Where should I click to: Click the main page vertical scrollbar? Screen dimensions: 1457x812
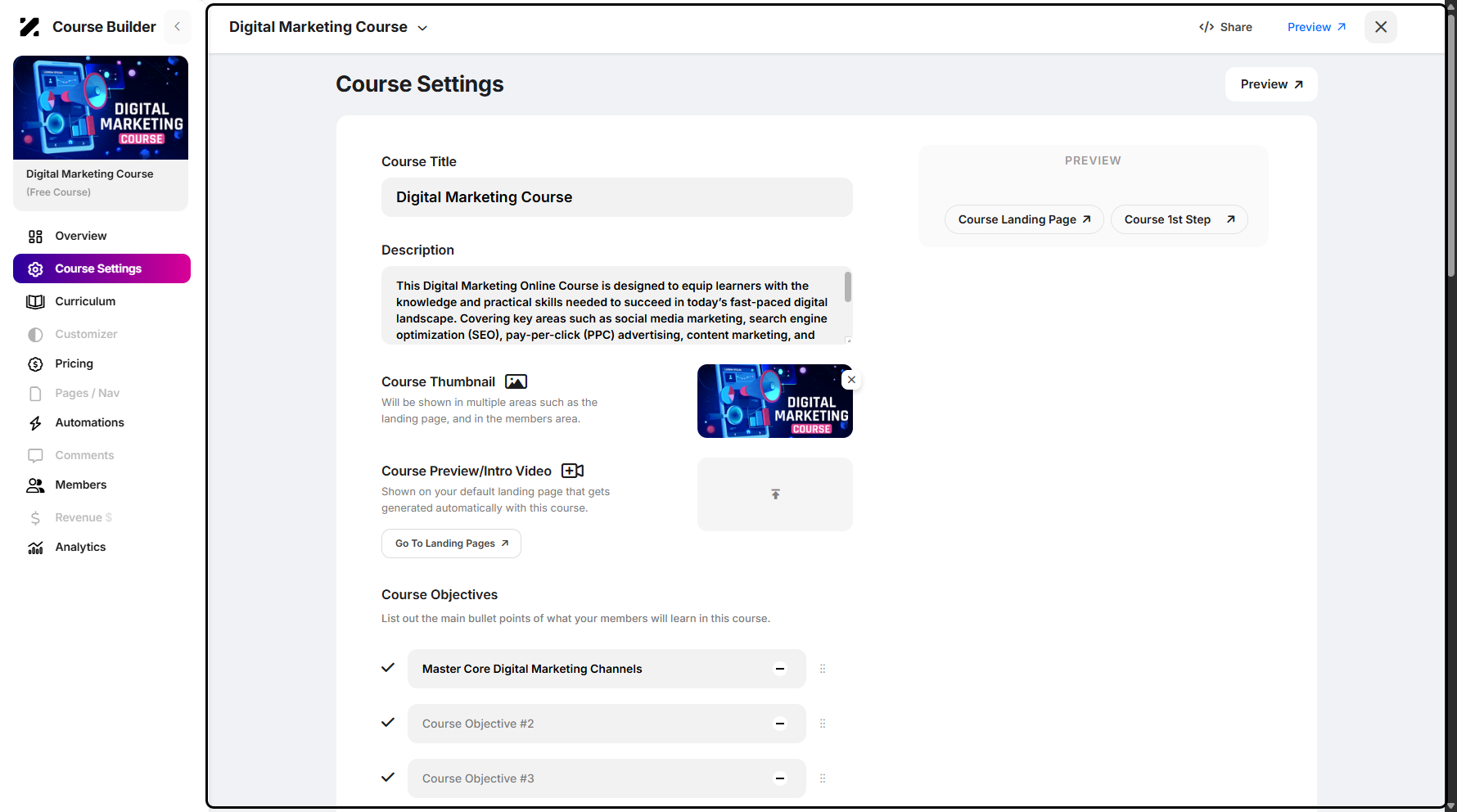[x=1450, y=147]
